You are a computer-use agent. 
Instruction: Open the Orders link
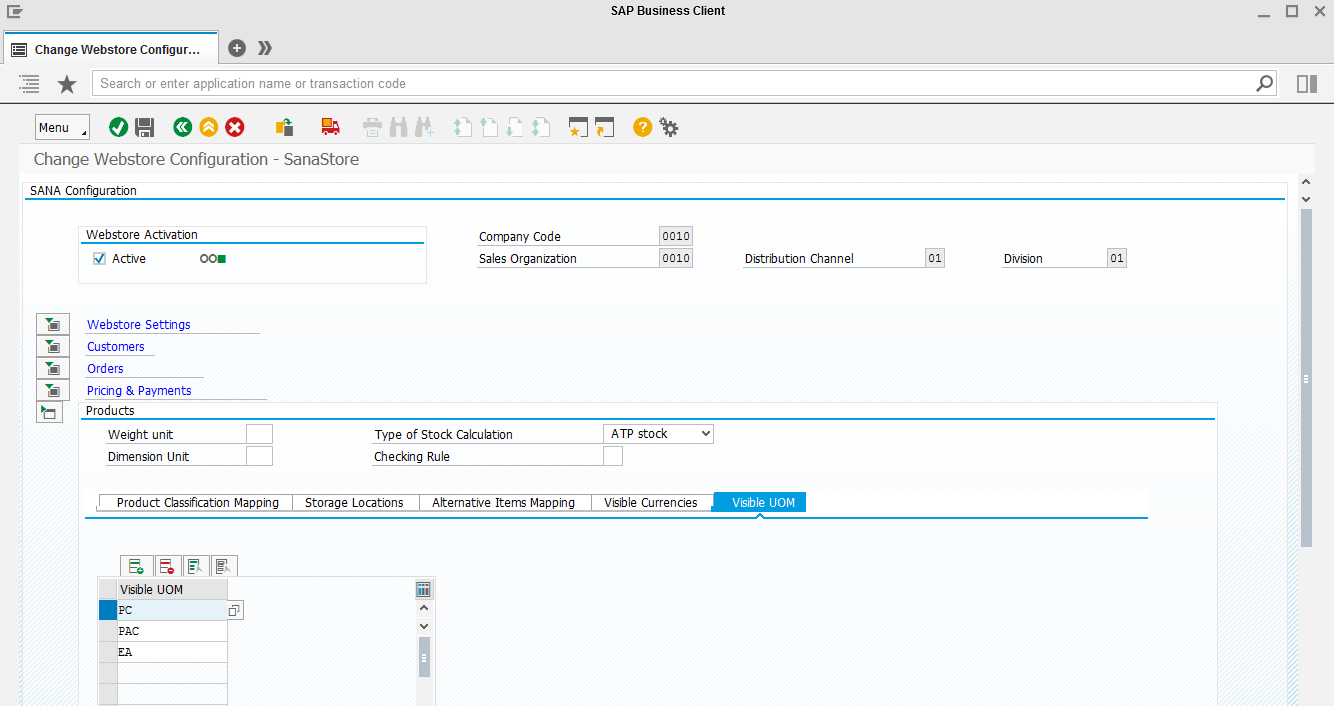105,368
